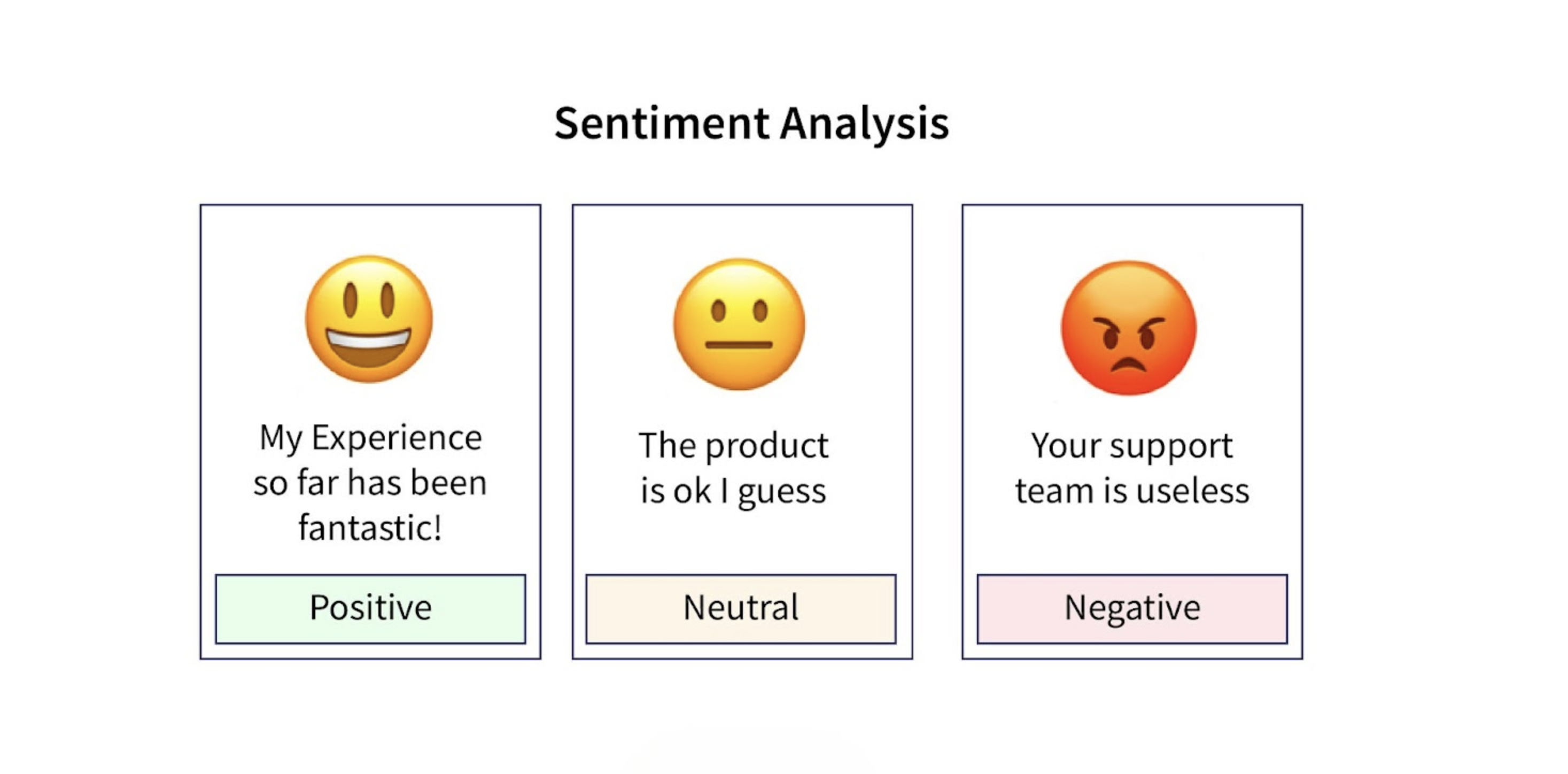
Task: Click the happy emoji's toothy smile
Action: 368,346
